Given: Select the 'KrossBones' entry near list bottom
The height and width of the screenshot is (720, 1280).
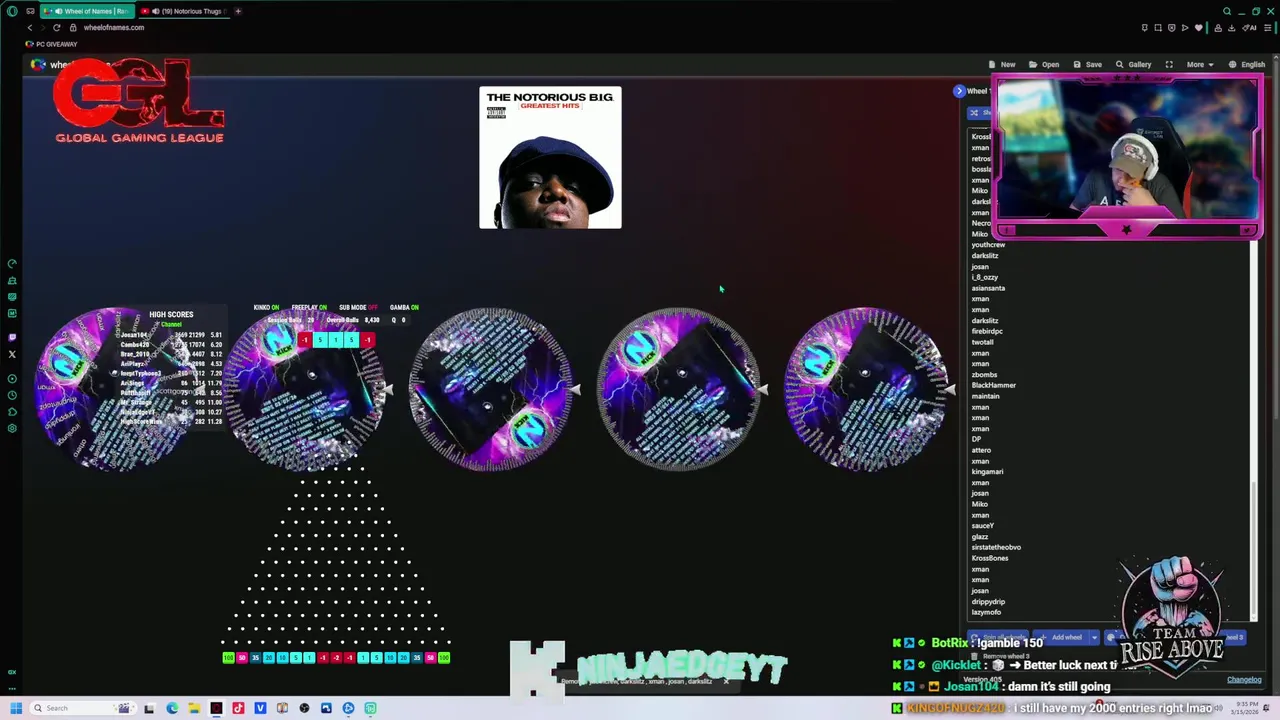Looking at the screenshot, I should coord(990,558).
